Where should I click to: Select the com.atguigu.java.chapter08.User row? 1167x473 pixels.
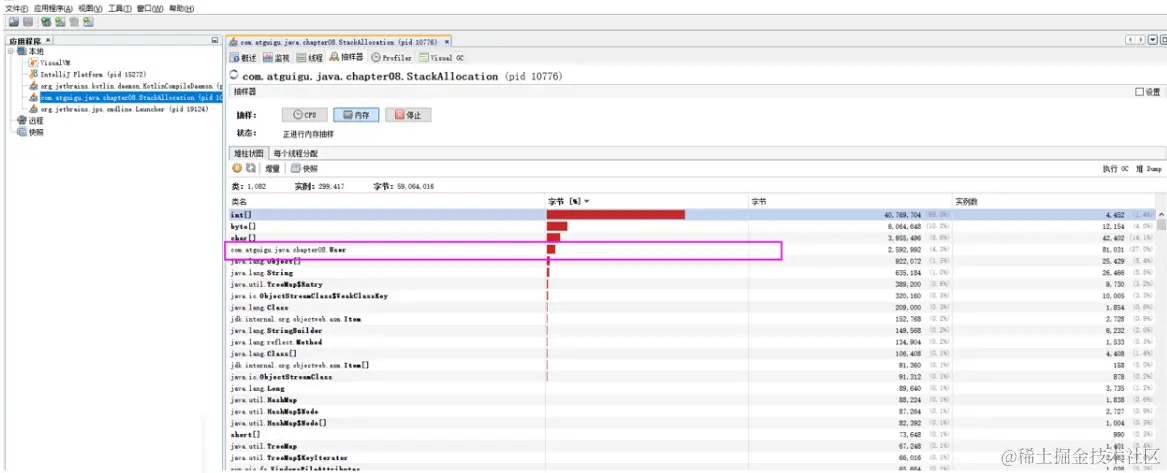[692, 250]
